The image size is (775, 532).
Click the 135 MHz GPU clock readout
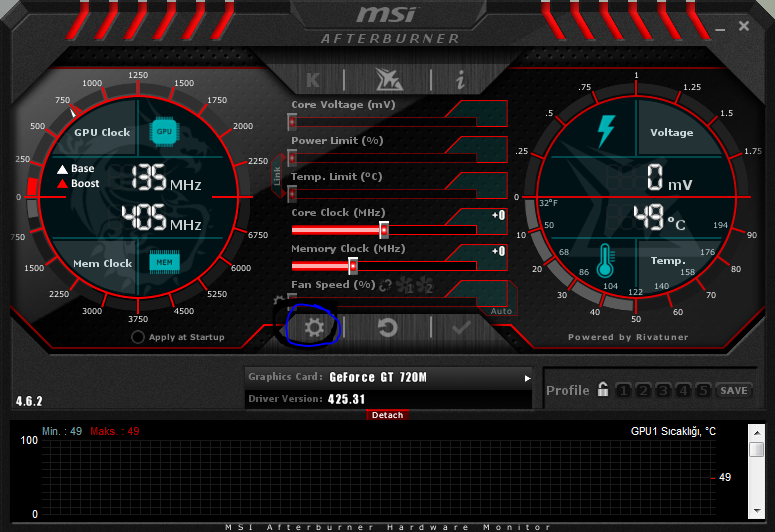pos(167,178)
